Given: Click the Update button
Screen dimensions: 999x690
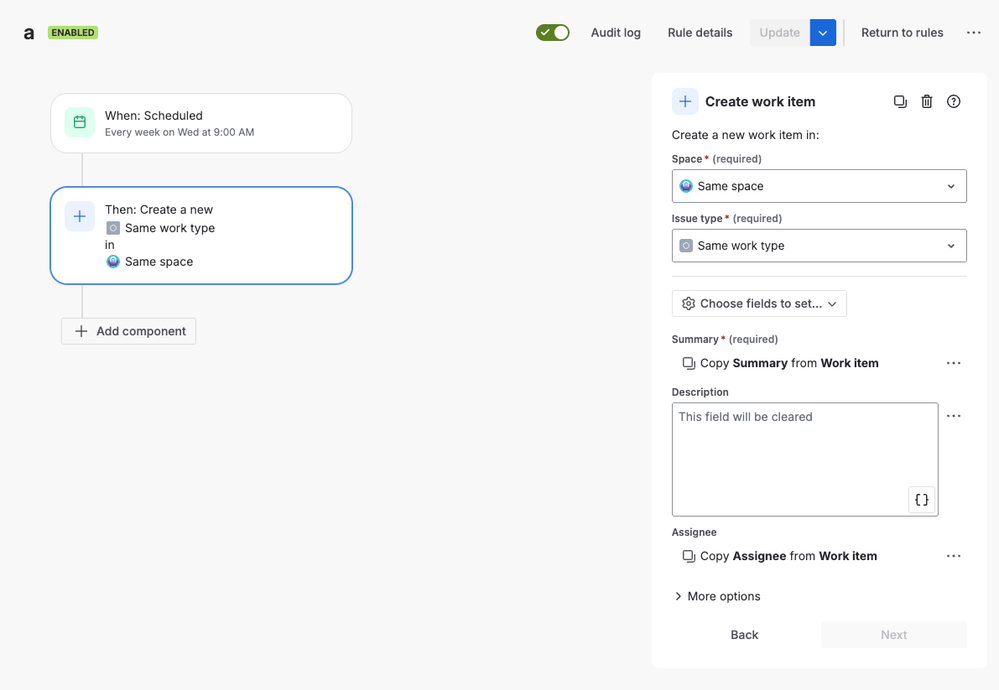Looking at the screenshot, I should click(x=779, y=32).
